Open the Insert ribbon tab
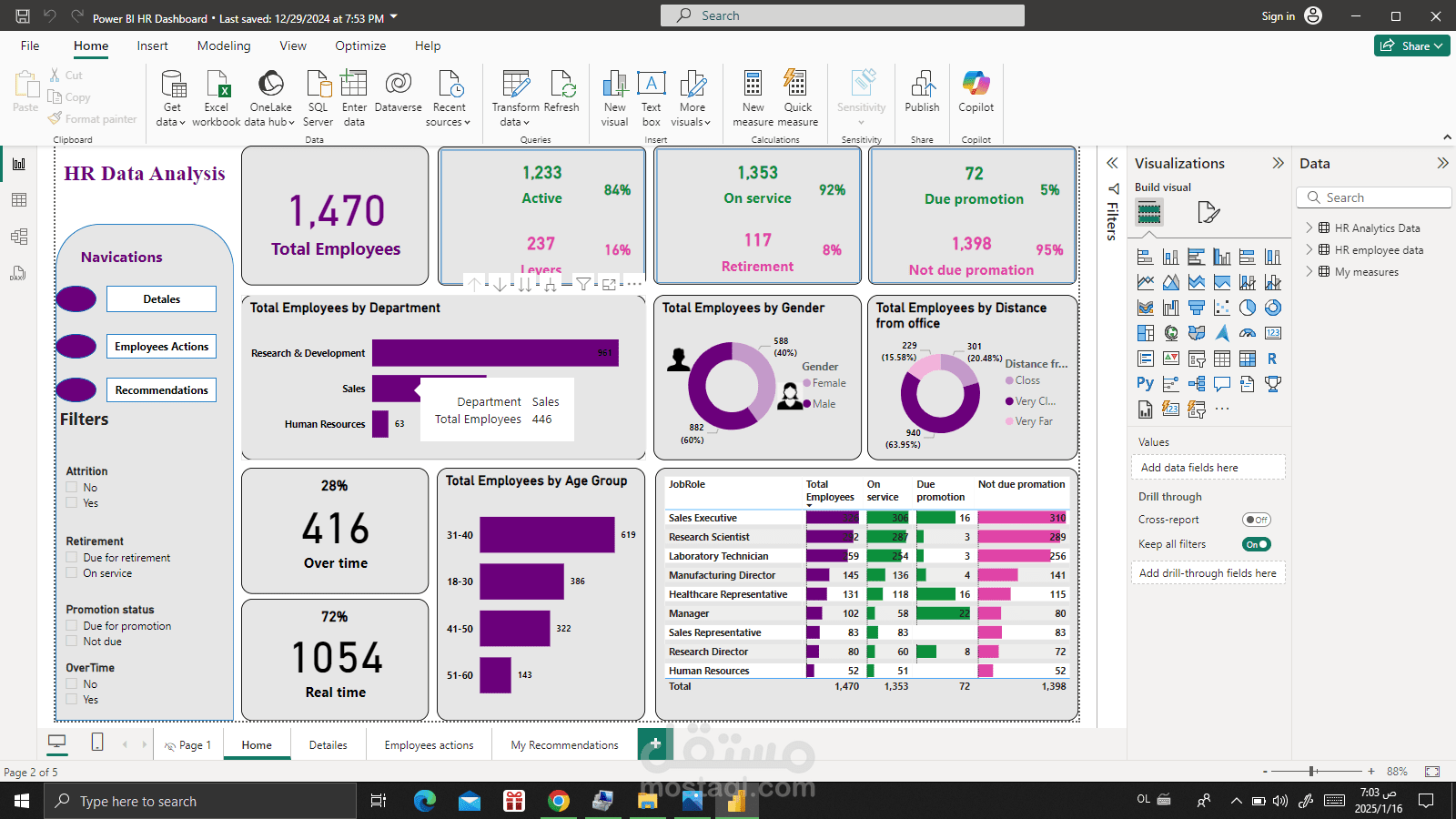 pos(153,45)
